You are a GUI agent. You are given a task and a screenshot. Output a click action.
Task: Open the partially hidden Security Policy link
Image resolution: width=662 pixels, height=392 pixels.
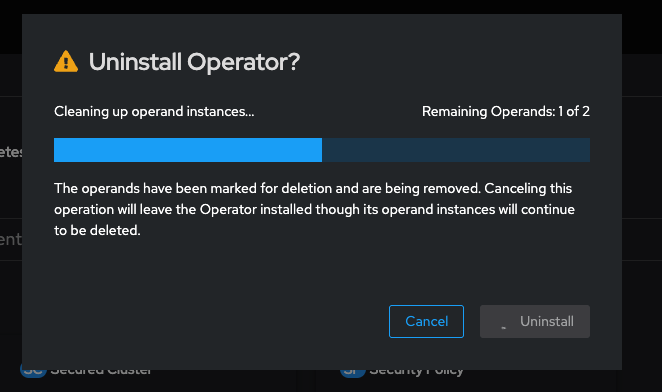tap(416, 373)
